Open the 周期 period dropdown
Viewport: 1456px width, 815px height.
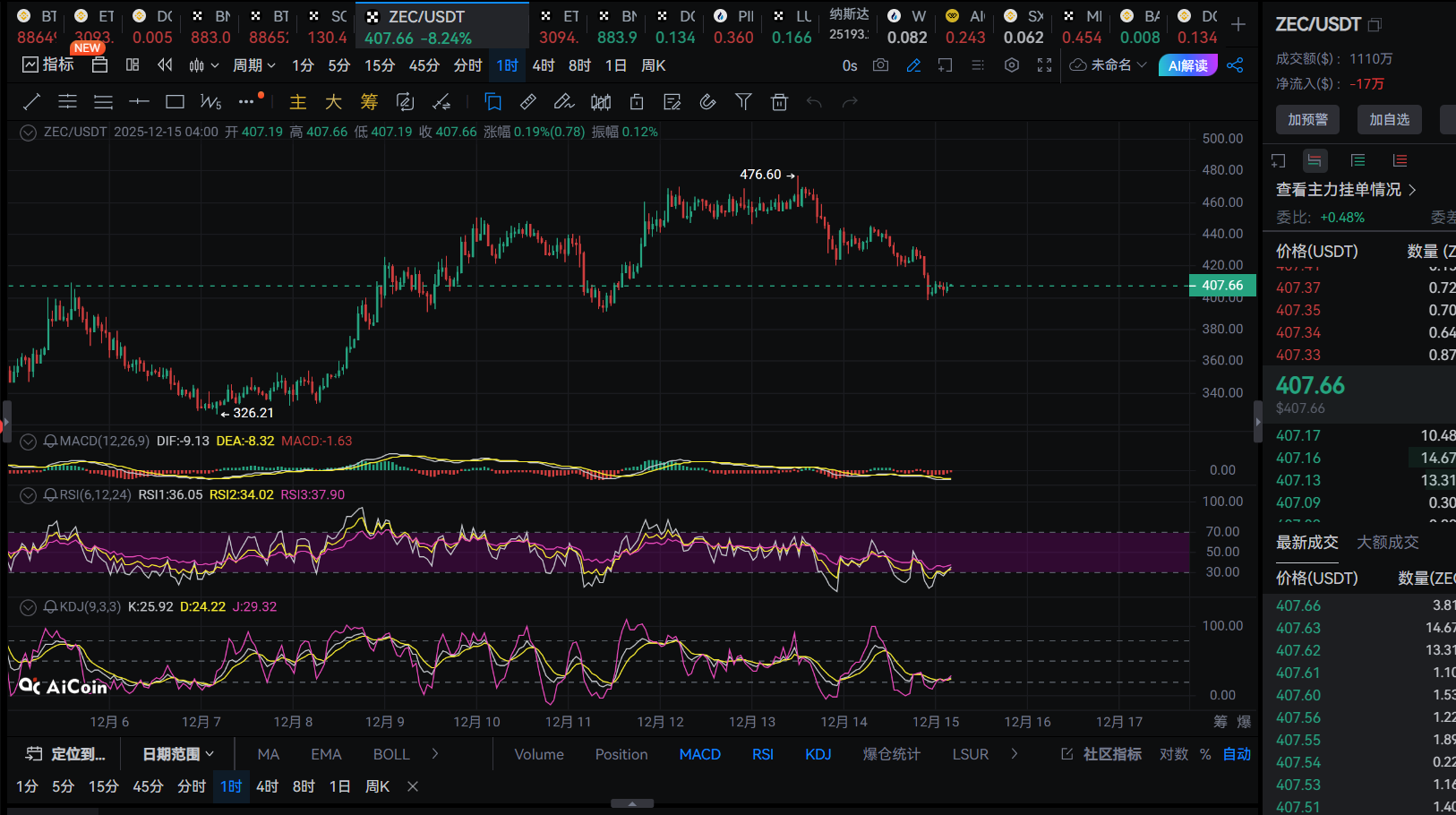tap(253, 65)
